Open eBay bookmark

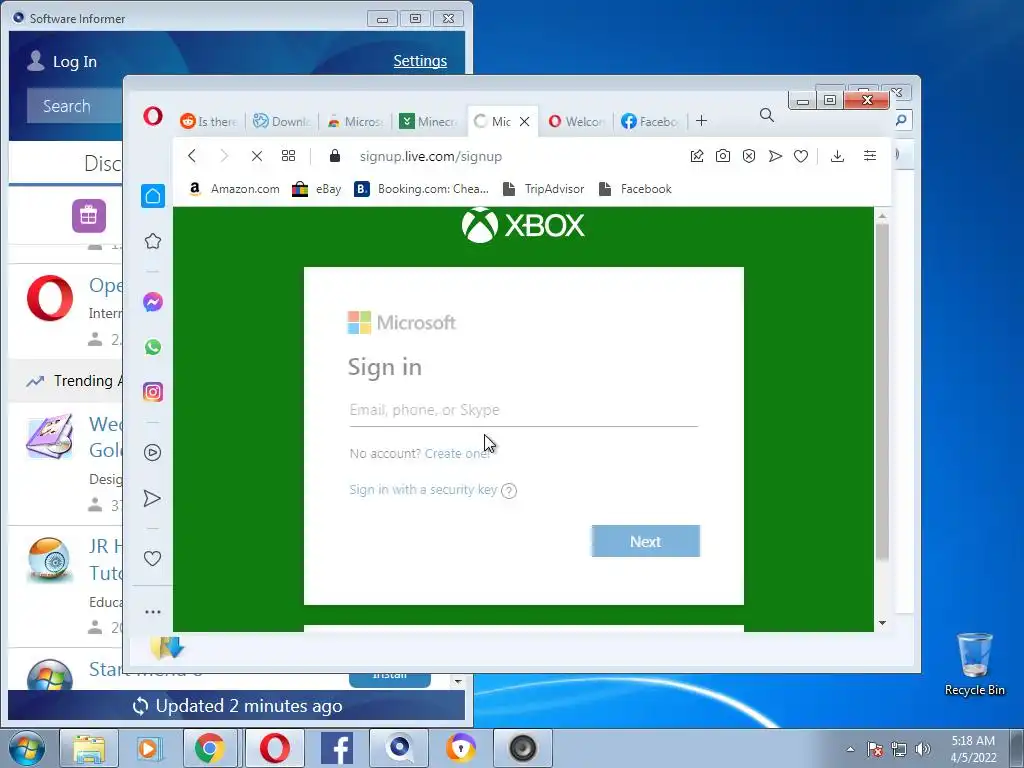point(317,189)
